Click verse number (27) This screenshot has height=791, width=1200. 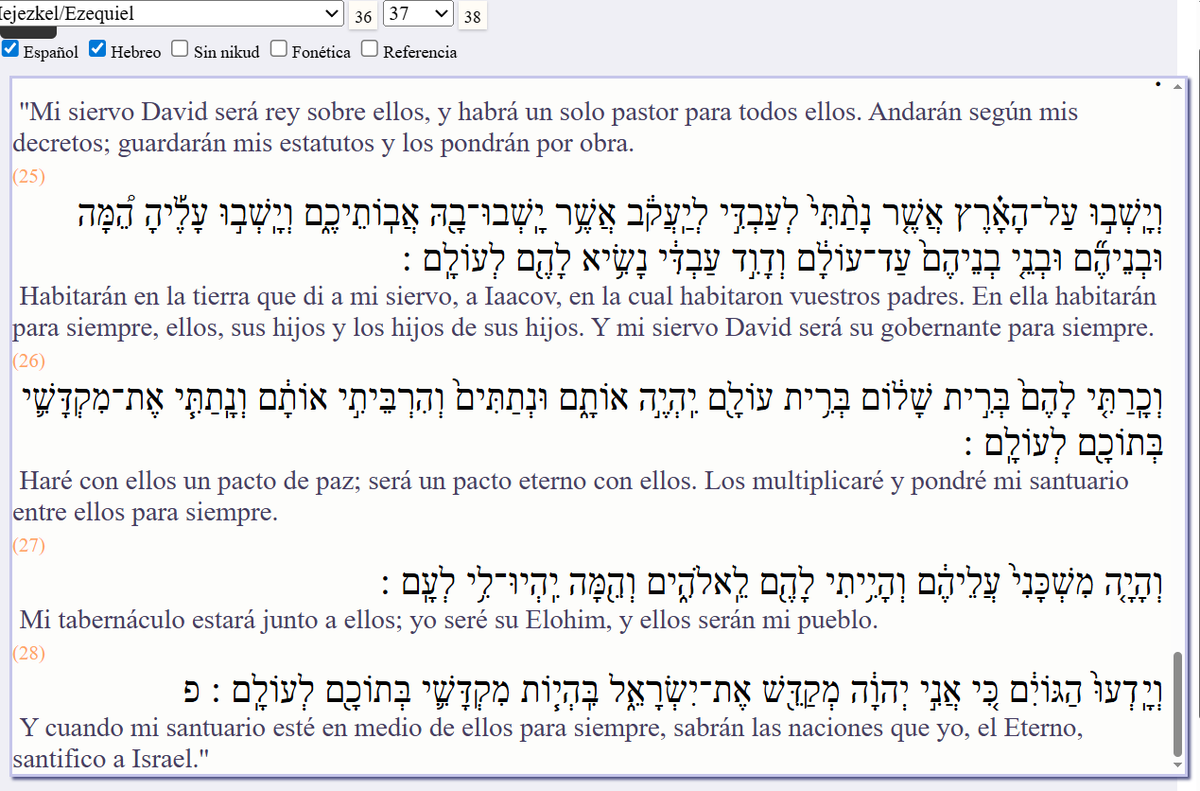click(29, 545)
